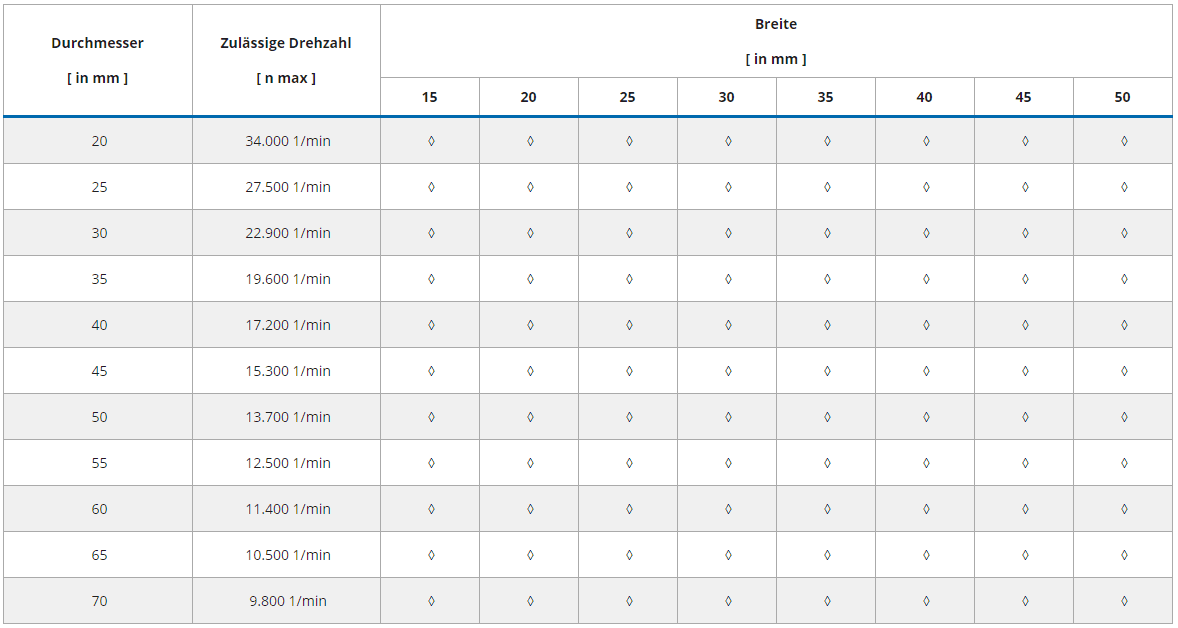The width and height of the screenshot is (1178, 628).
Task: Click the 9.800 1/min speed cell
Action: (288, 601)
